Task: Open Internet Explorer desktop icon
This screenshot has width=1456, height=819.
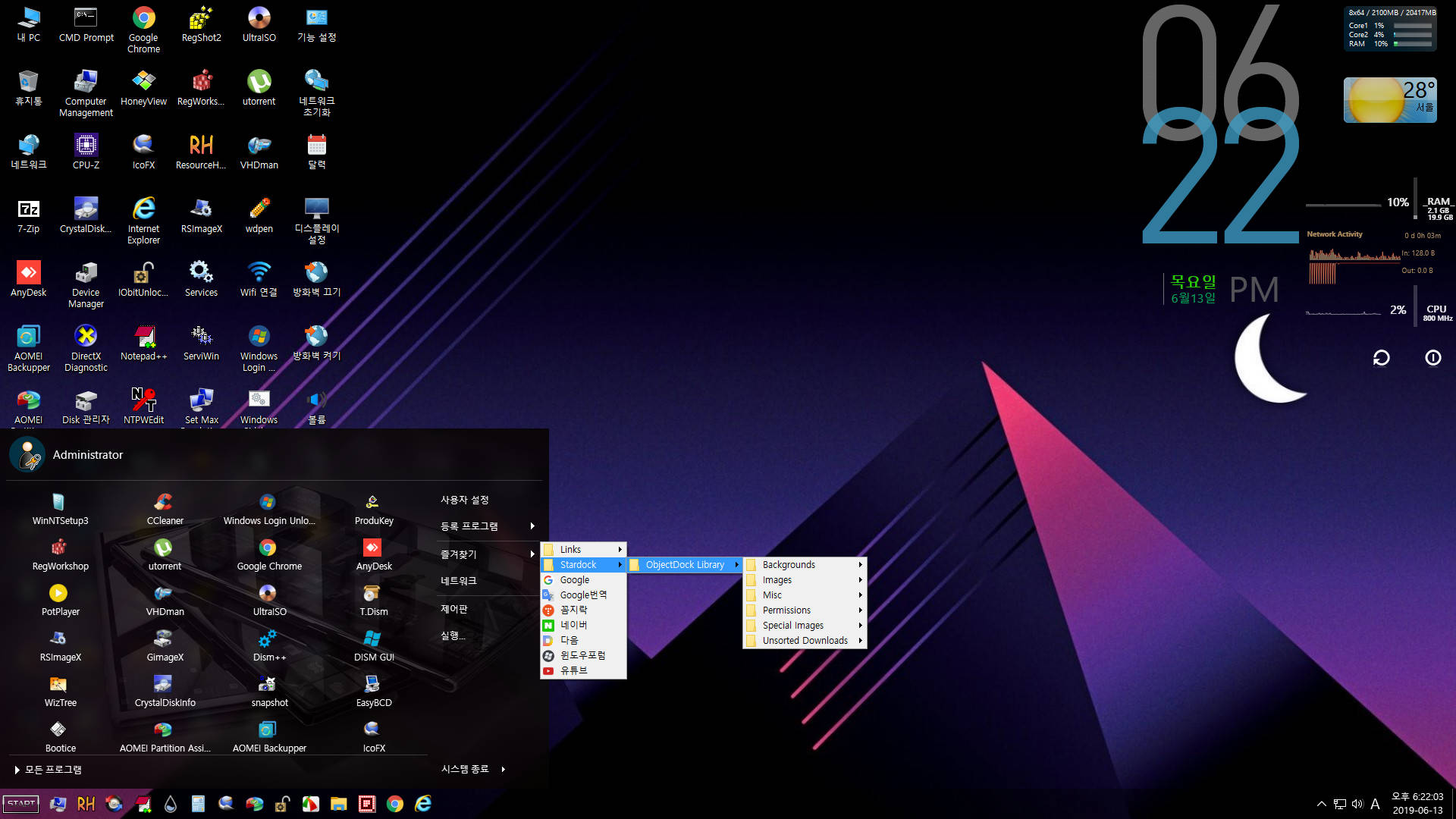Action: click(143, 221)
